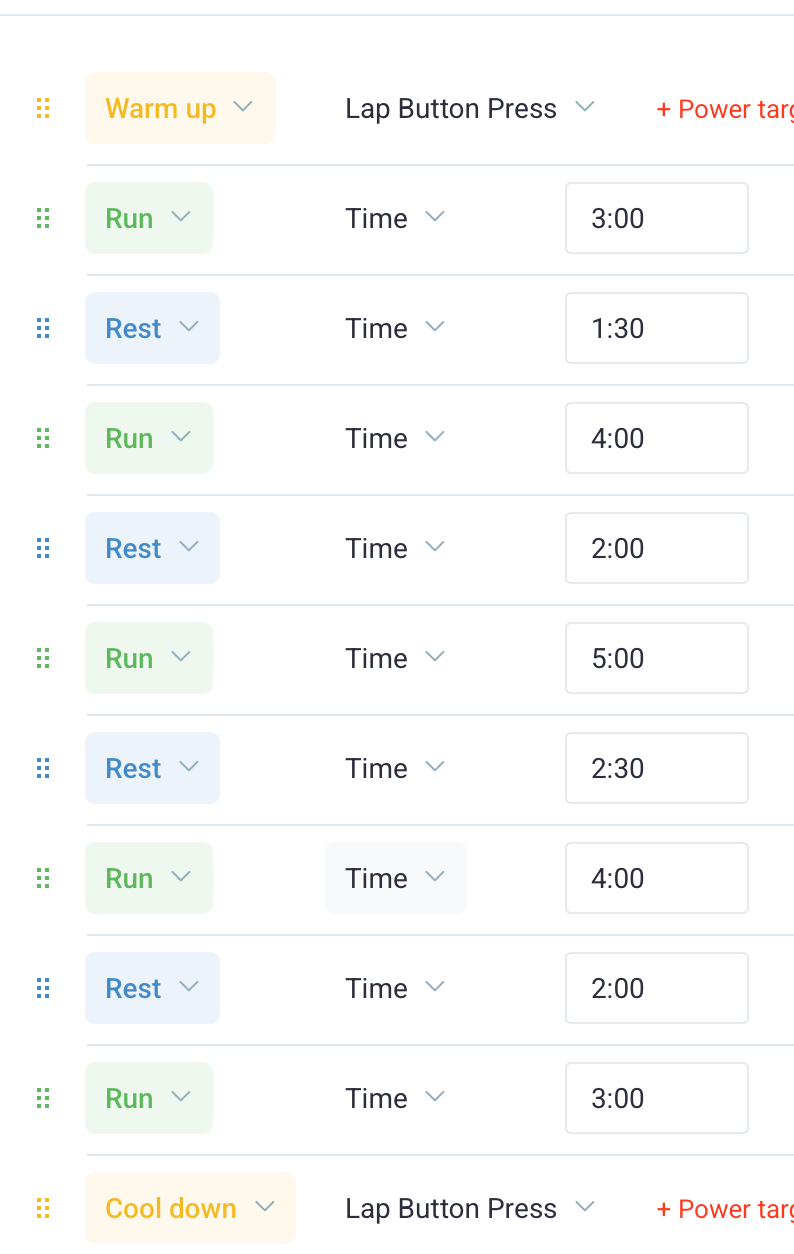Viewport: 794px width, 1254px height.
Task: Click the drag handle of the first 2:00 Rest step
Action: (43, 548)
